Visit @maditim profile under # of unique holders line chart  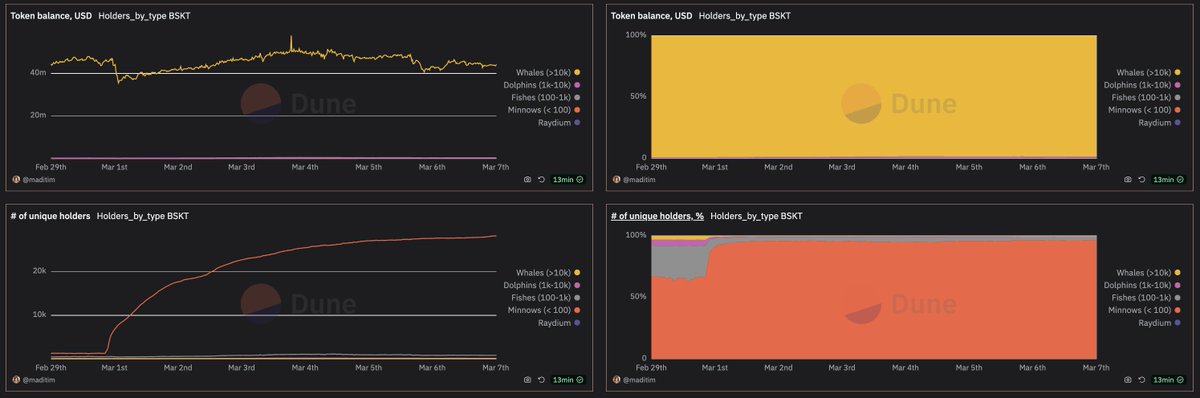[40, 380]
